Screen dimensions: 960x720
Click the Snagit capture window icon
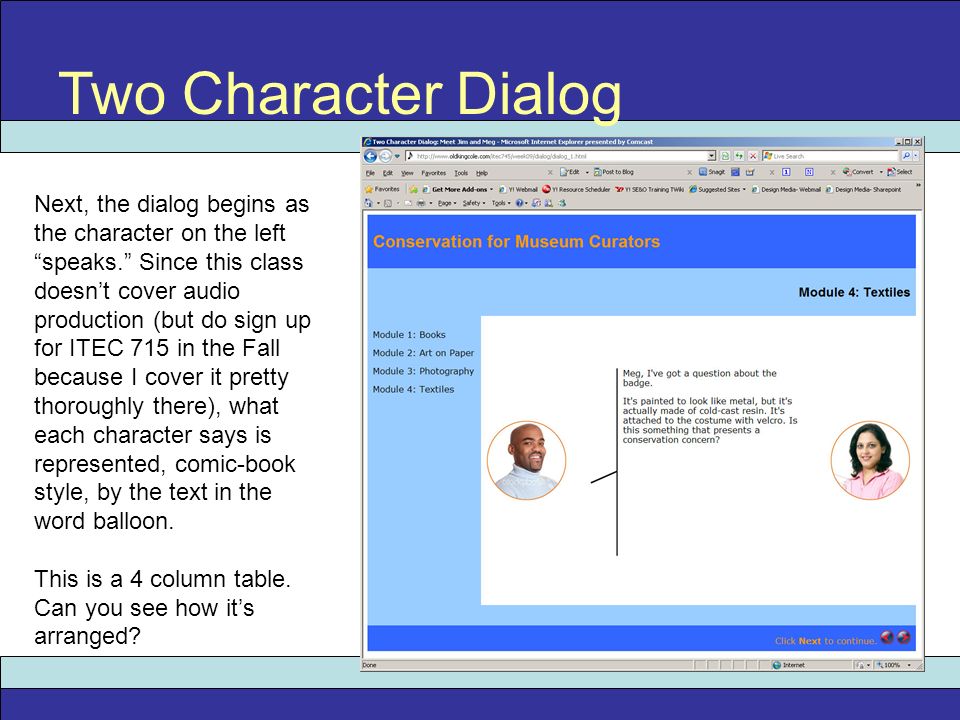735,172
